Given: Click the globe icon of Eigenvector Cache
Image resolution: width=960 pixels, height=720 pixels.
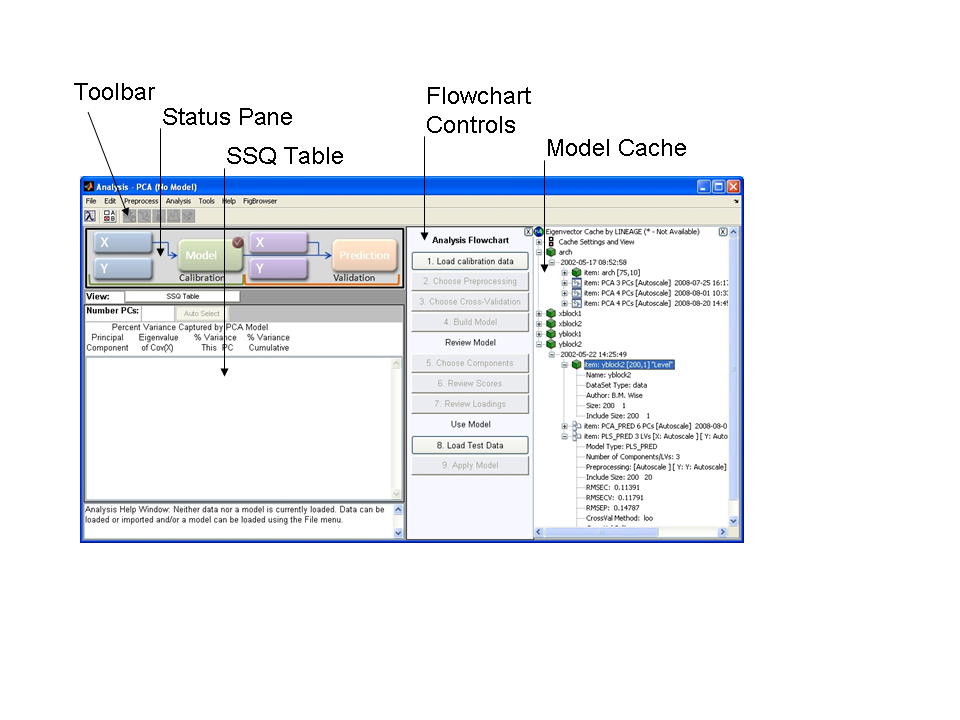Looking at the screenshot, I should [x=539, y=231].
